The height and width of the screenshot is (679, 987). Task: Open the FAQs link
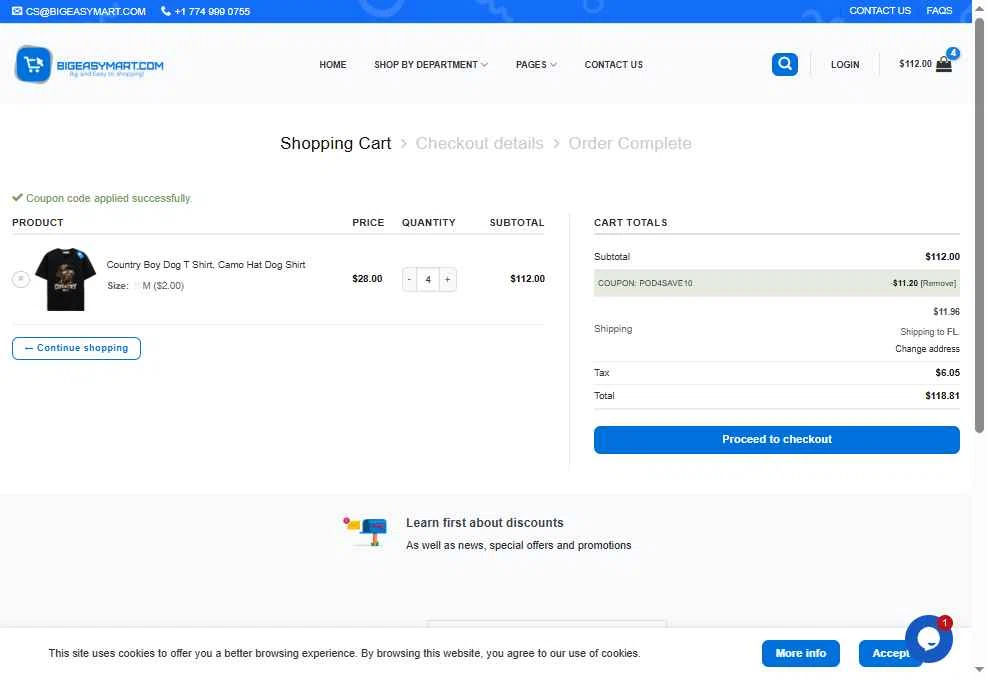pyautogui.click(x=939, y=11)
